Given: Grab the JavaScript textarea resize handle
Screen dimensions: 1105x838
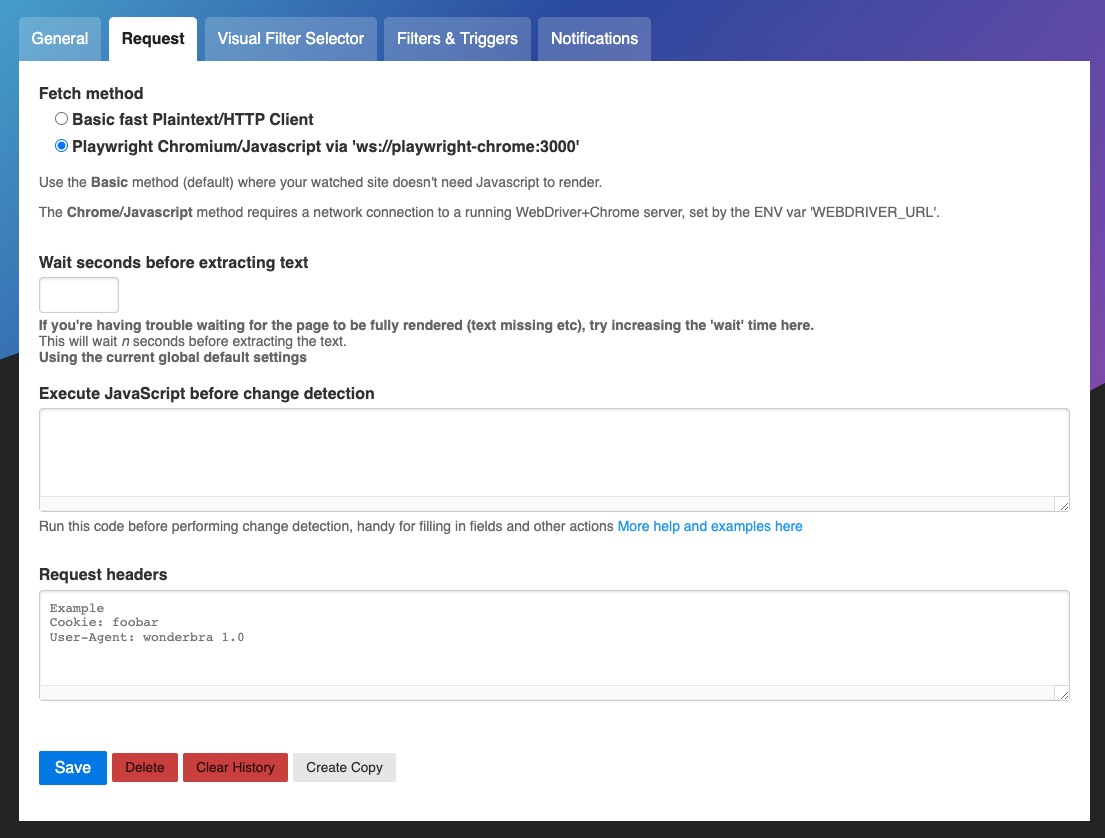Looking at the screenshot, I should coord(1063,505).
